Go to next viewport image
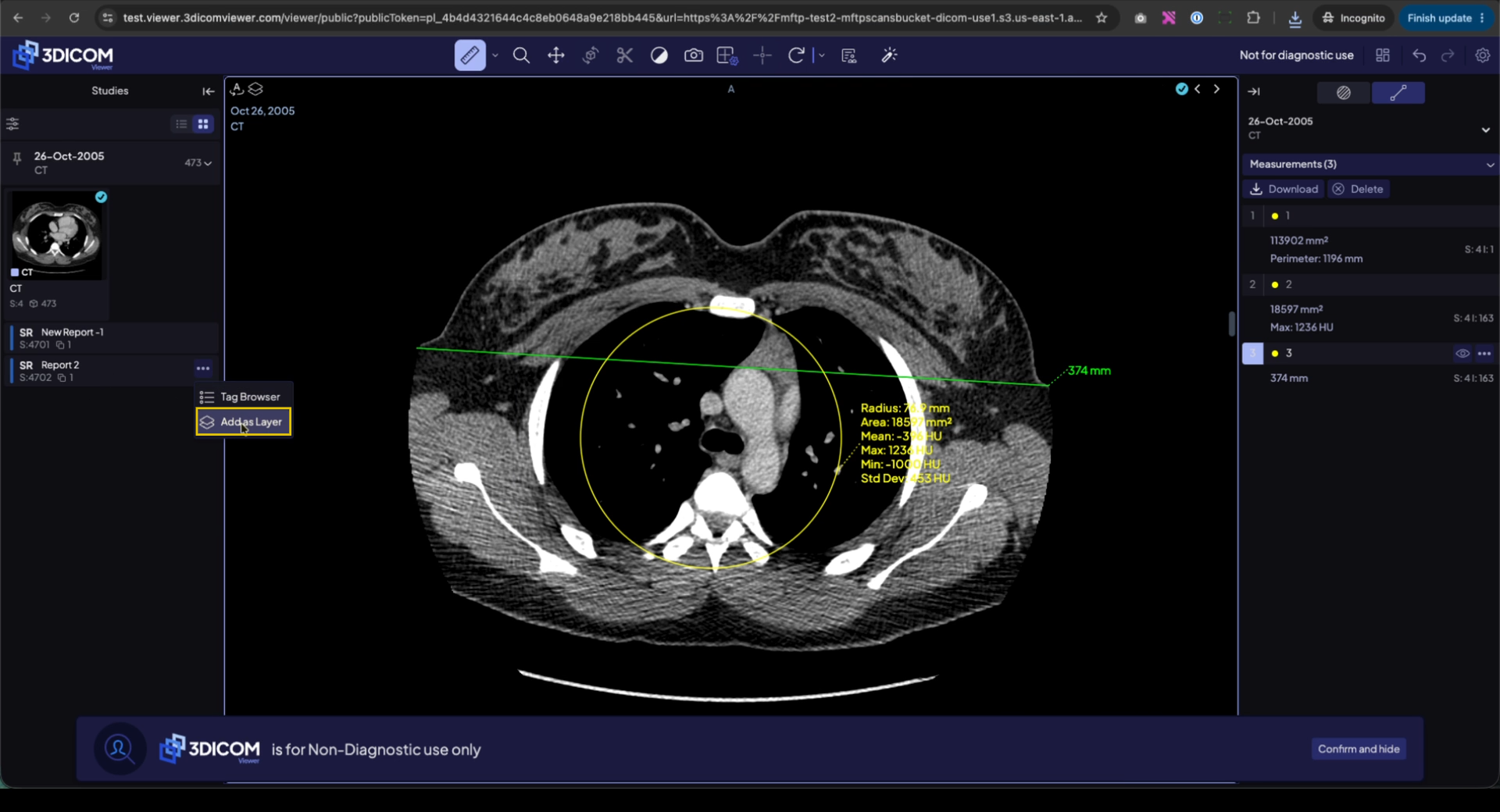 tap(1216, 89)
